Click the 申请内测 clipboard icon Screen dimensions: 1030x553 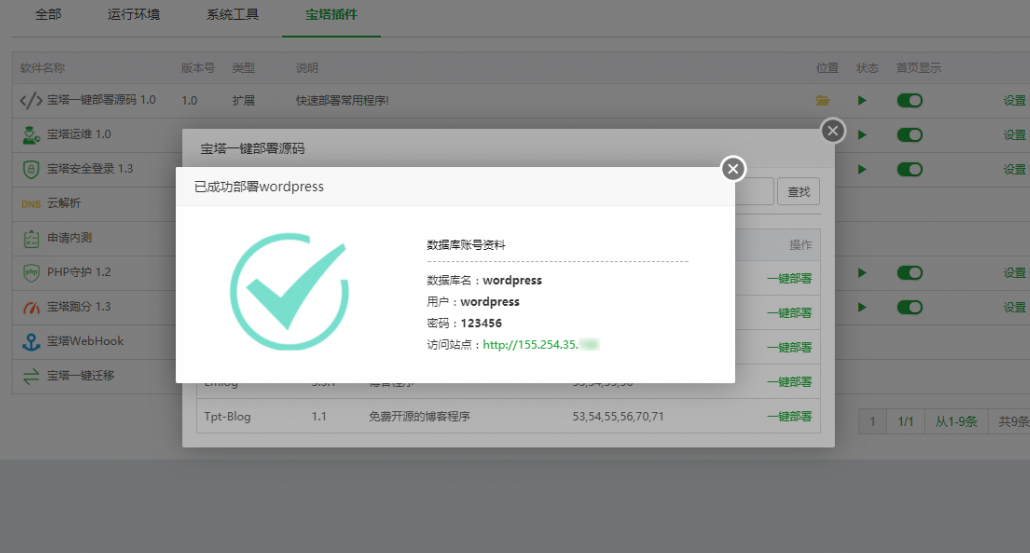(x=31, y=238)
